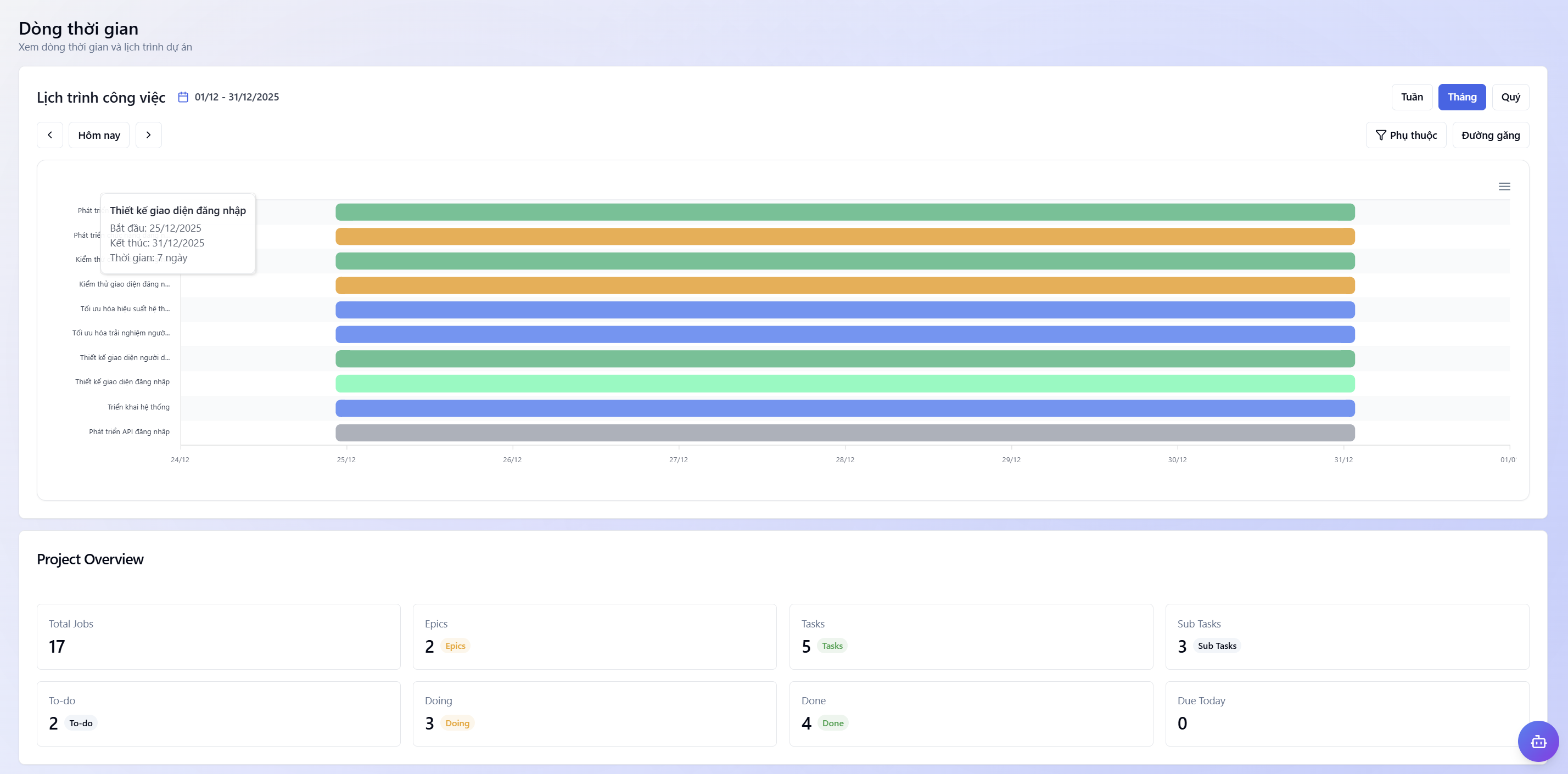This screenshot has height=774, width=1568.
Task: Click the Epics badge
Action: [x=455, y=646]
